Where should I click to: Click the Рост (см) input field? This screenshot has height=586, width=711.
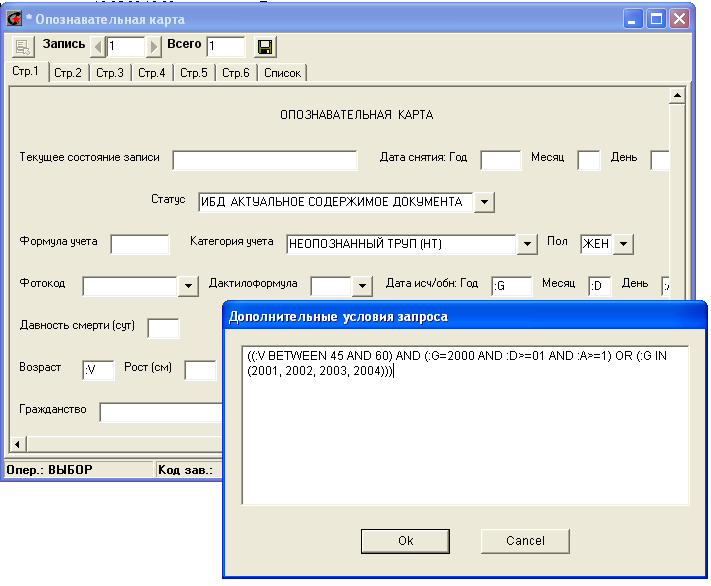200,370
